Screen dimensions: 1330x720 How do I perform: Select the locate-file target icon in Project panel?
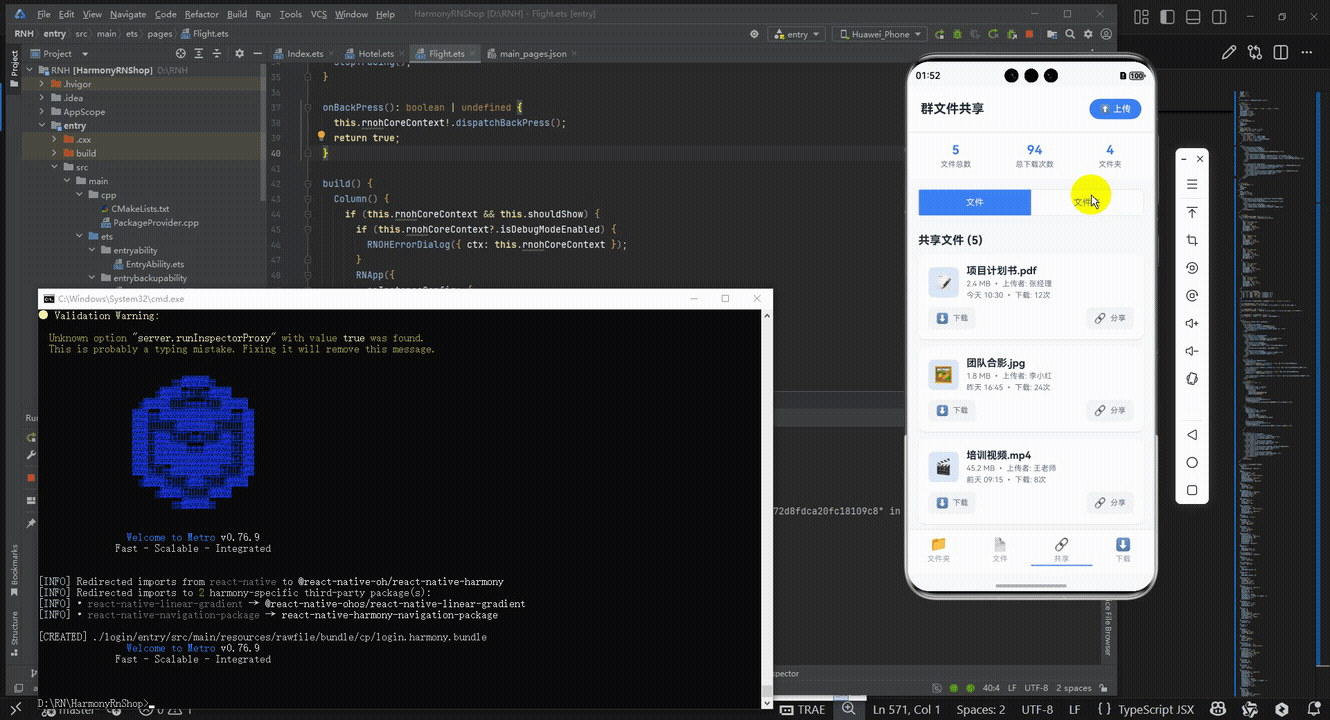(181, 54)
